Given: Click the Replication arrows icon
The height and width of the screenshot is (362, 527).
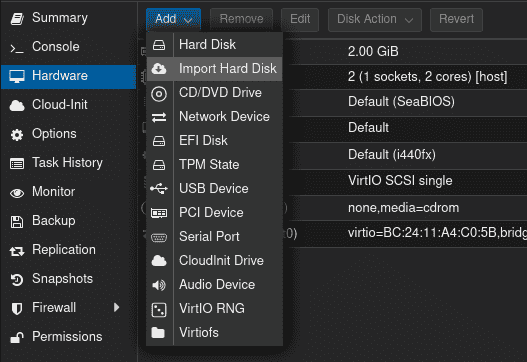Looking at the screenshot, I should coord(17,251).
